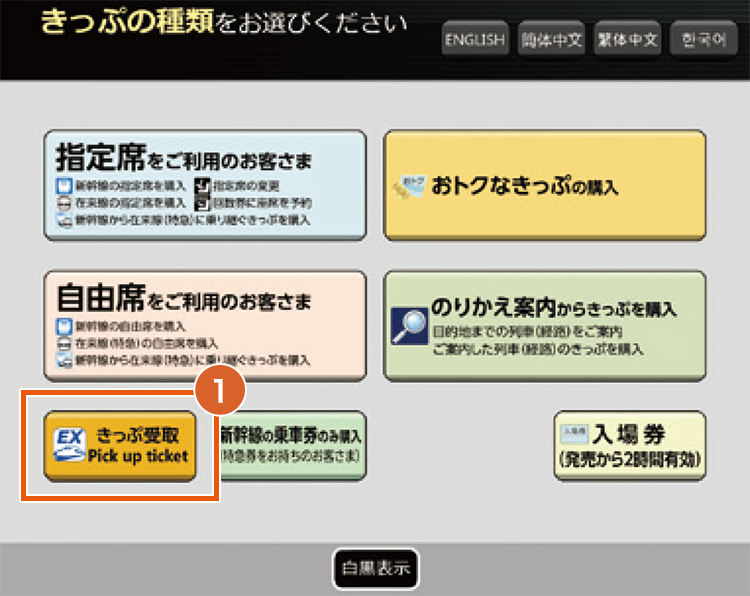Select 繁体中文 language button
The height and width of the screenshot is (596, 750).
[x=627, y=39]
